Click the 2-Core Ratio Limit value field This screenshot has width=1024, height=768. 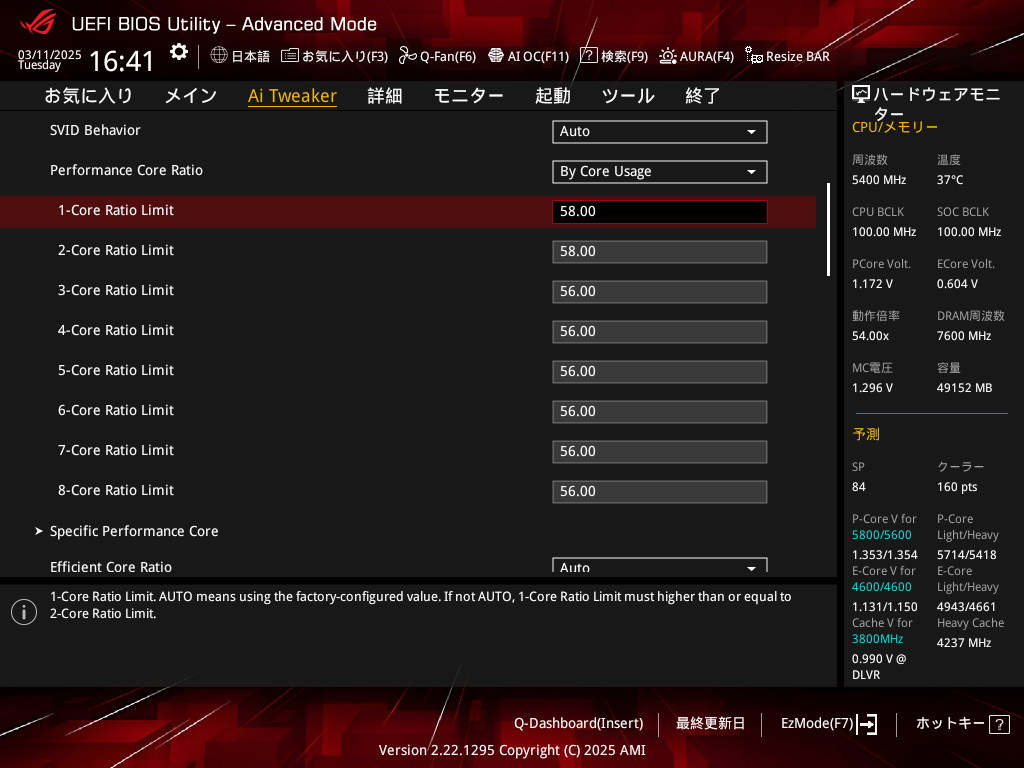[x=660, y=251]
